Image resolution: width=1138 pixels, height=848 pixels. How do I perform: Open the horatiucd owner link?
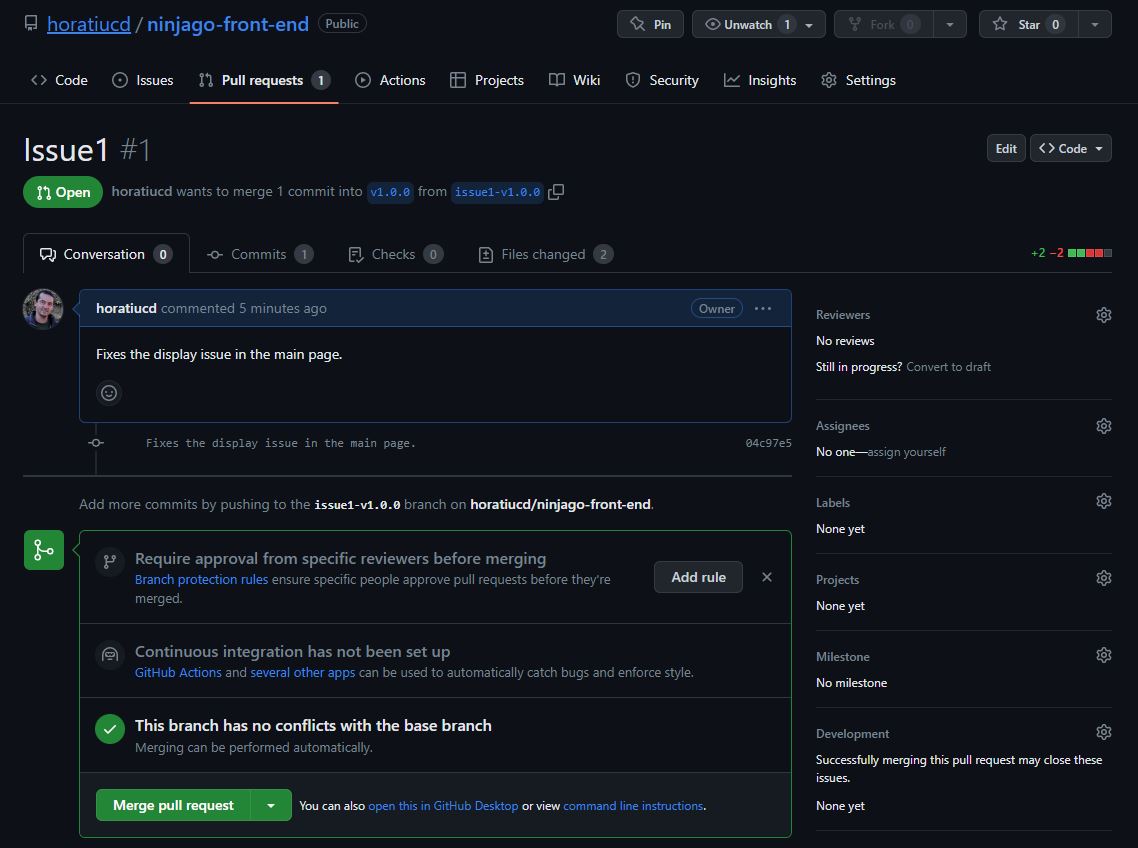[x=89, y=24]
